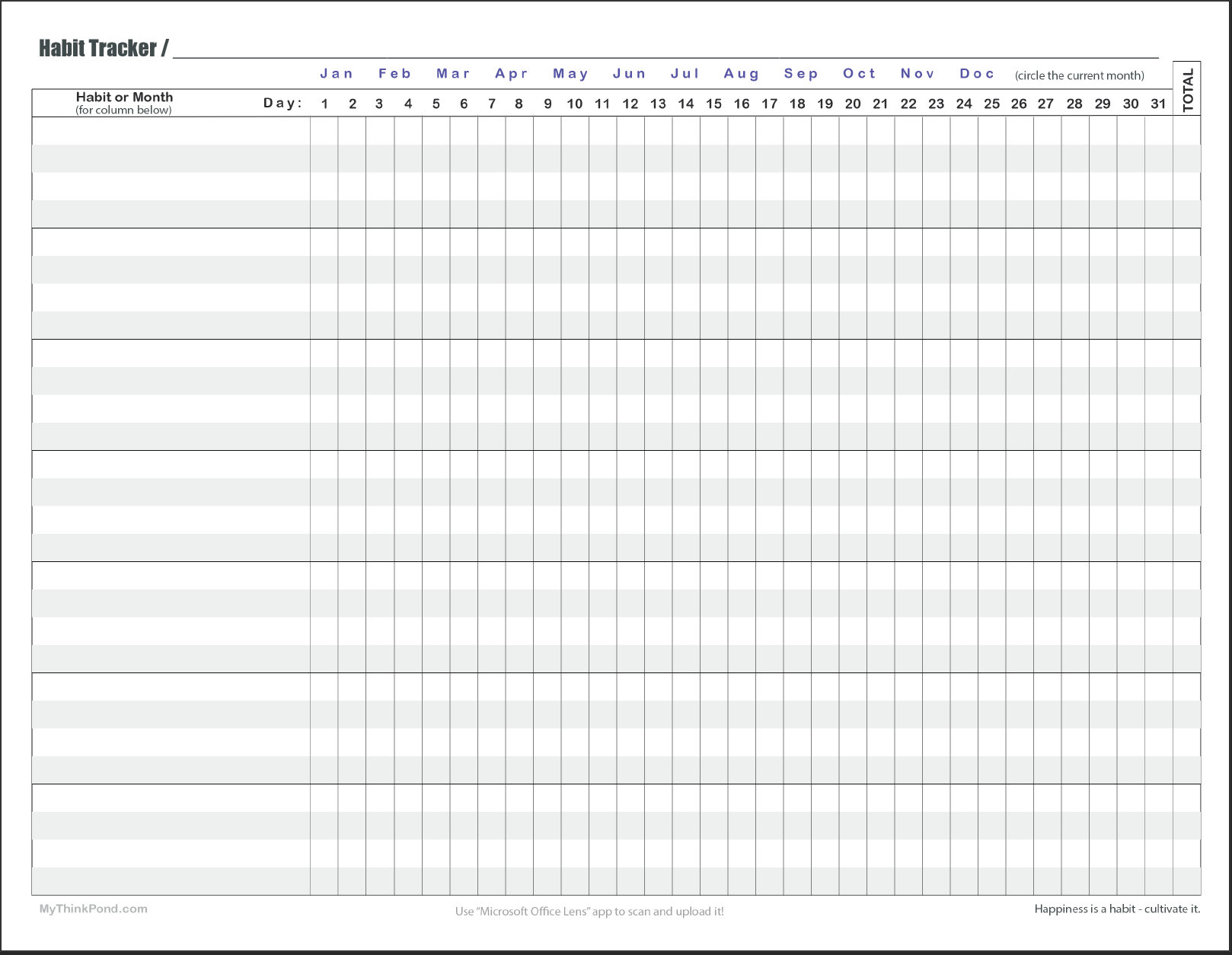Click the 'Happiness is a habit' footer quote
The image size is (1232, 955).
pyautogui.click(x=1117, y=909)
